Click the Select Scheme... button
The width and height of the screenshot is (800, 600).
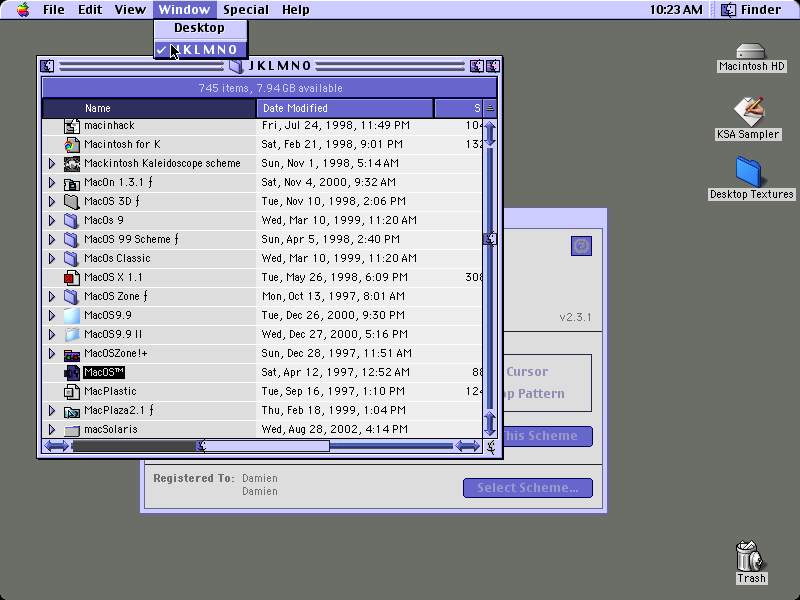click(528, 488)
